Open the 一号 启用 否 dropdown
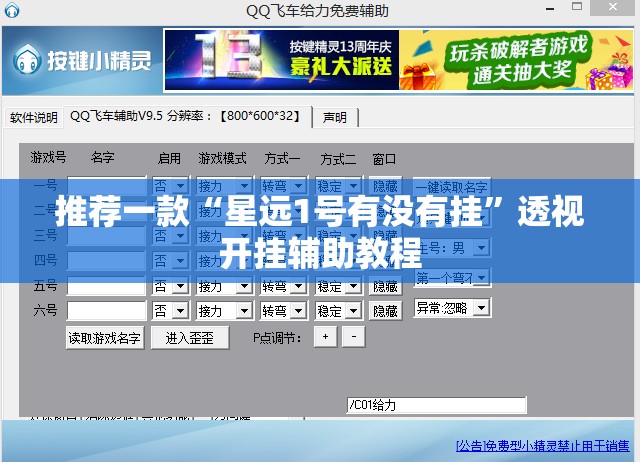This screenshot has width=640, height=462. click(171, 187)
